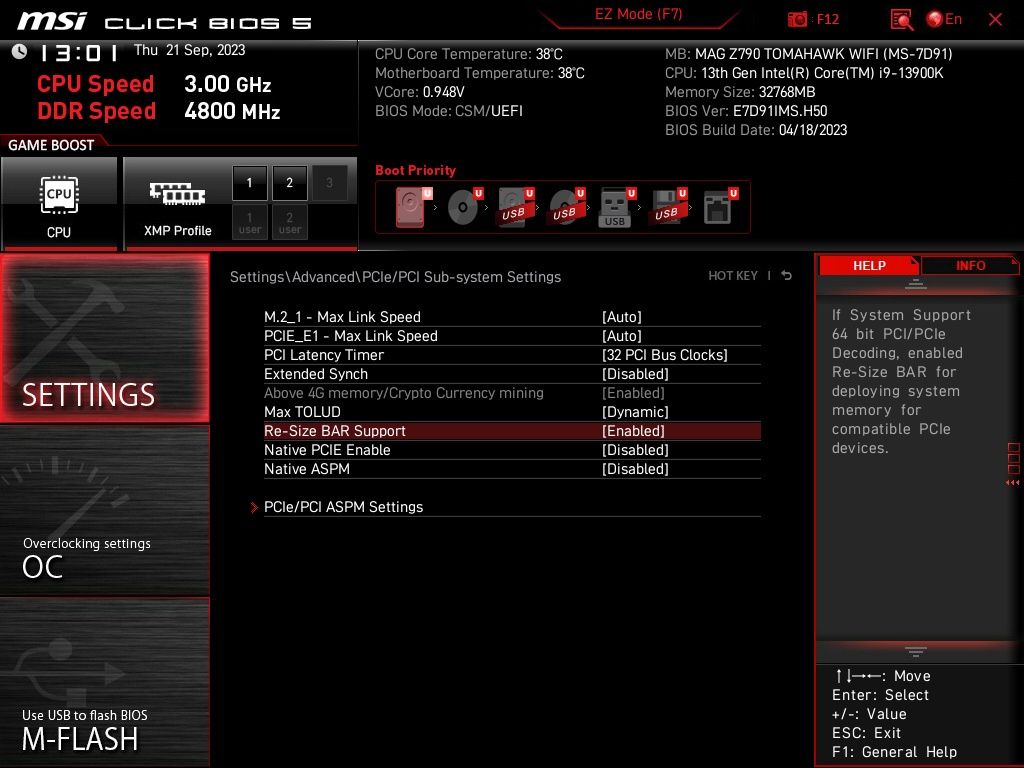Open the BIOS search magnifier icon
Image resolution: width=1024 pixels, height=768 pixels.
click(901, 20)
